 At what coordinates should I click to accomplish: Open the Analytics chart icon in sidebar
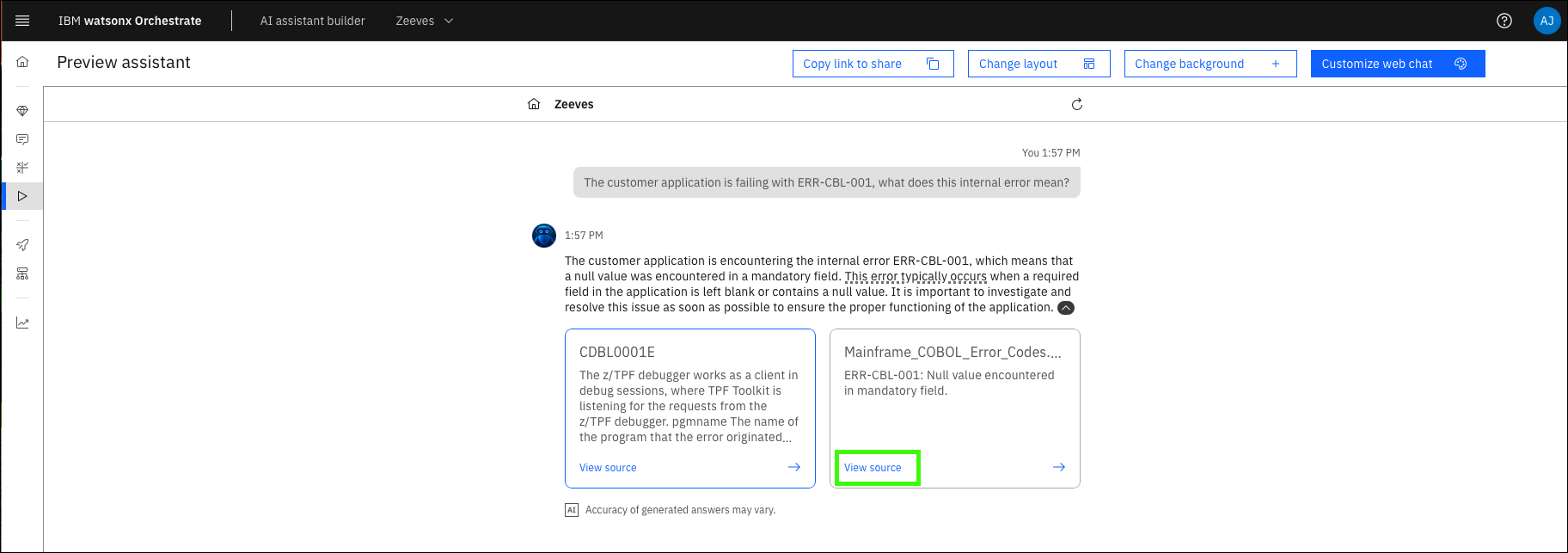[x=22, y=323]
